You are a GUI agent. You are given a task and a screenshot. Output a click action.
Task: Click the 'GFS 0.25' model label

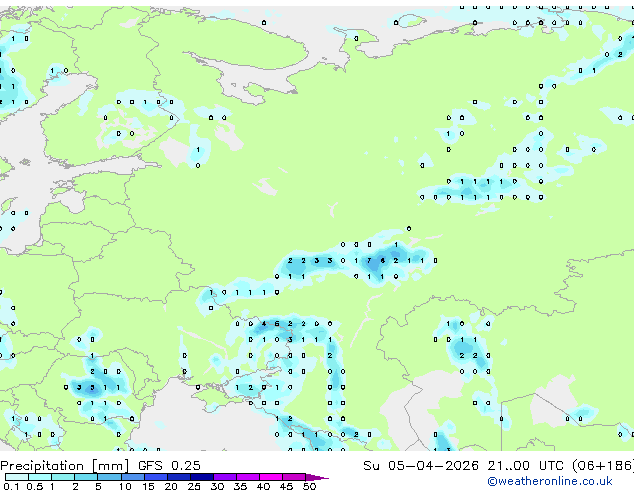169,466
